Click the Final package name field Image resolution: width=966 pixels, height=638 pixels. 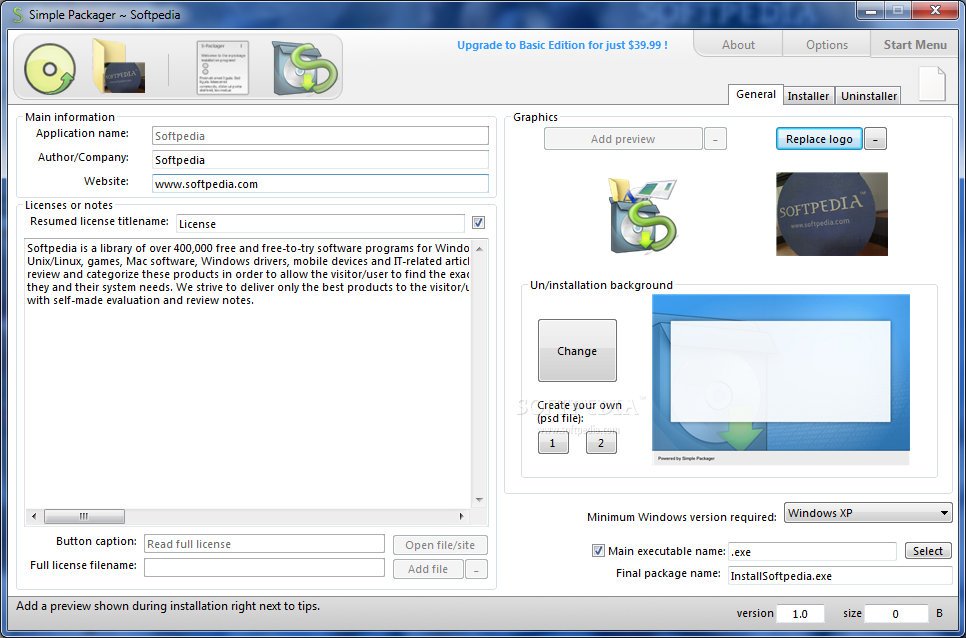(840, 575)
